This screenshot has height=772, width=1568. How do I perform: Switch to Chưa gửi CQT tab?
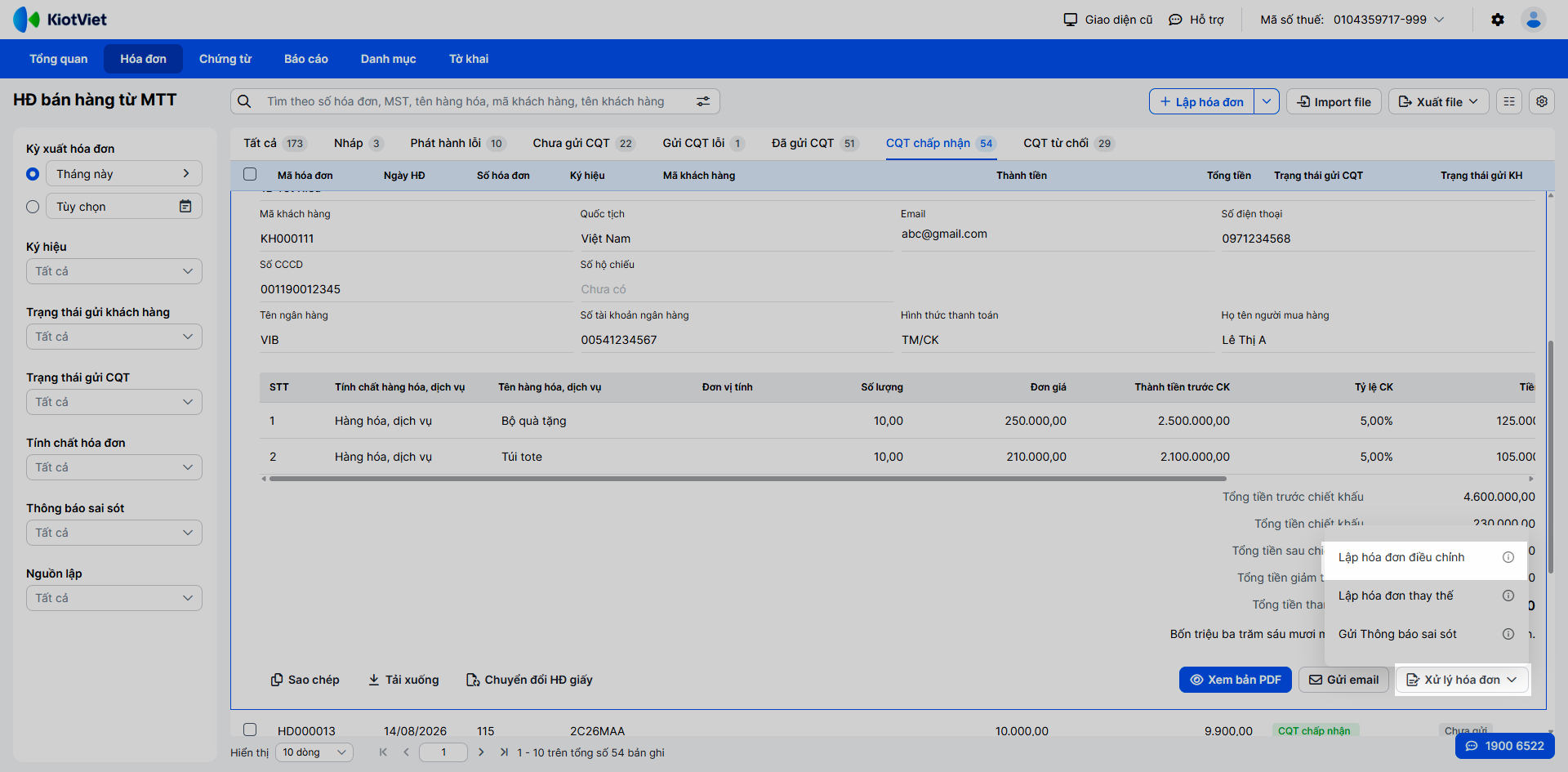tap(584, 143)
